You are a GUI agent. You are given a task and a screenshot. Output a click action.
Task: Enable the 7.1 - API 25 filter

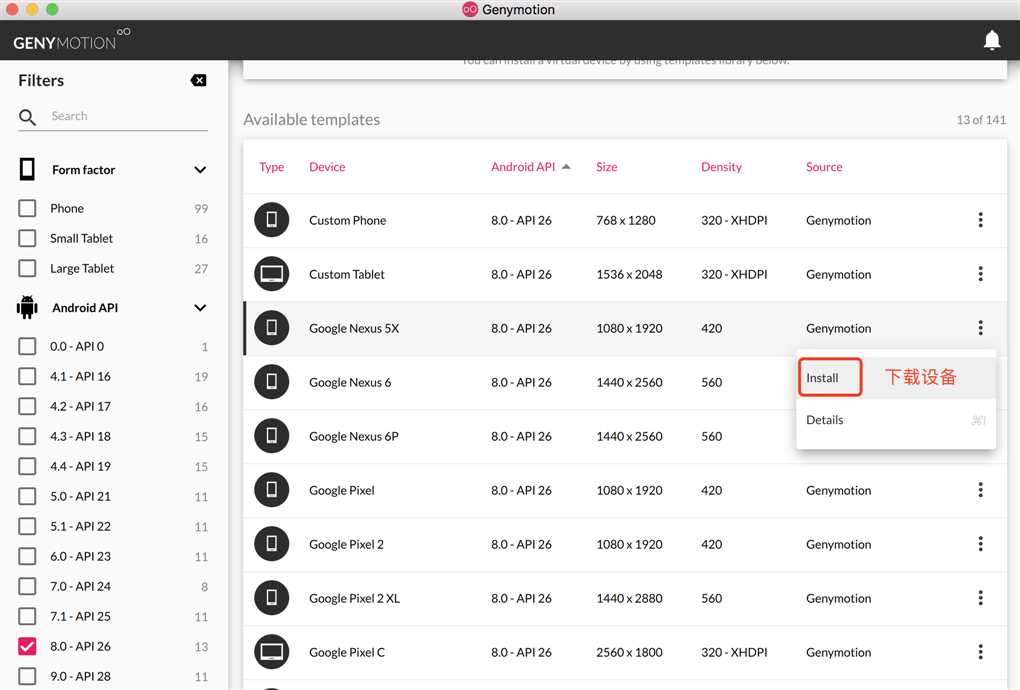pyautogui.click(x=27, y=616)
